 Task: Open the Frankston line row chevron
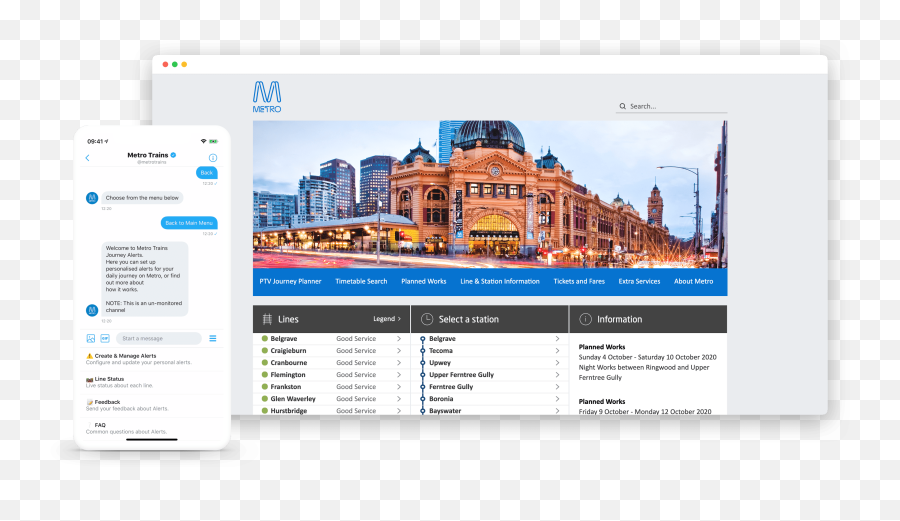coord(399,387)
